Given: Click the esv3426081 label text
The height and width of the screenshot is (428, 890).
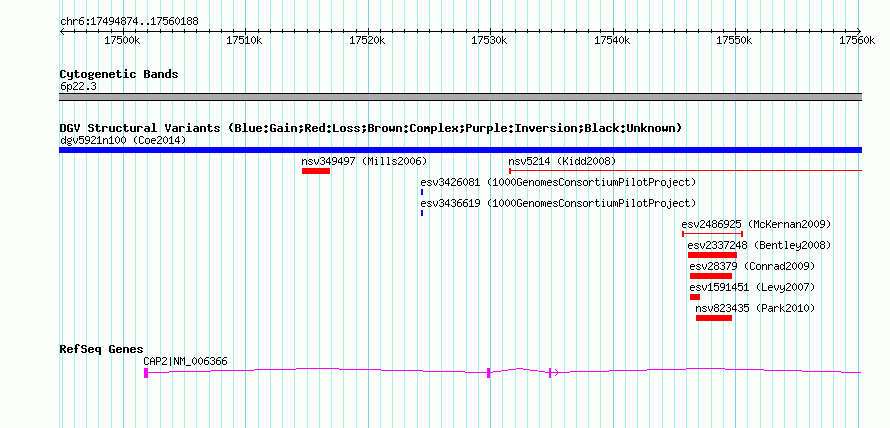Looking at the screenshot, I should [558, 182].
